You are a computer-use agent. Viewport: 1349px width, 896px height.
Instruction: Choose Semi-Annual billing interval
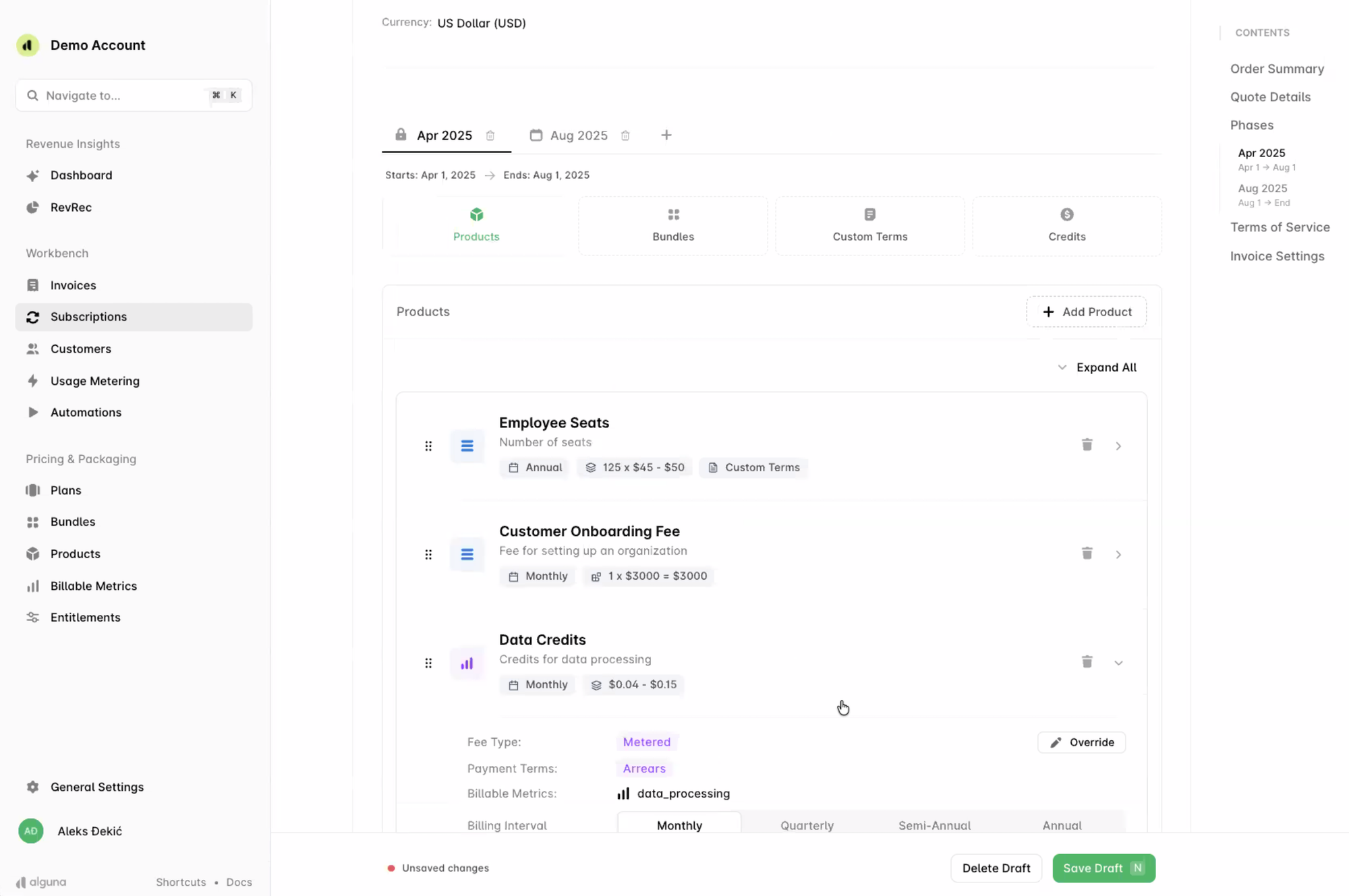(x=934, y=825)
